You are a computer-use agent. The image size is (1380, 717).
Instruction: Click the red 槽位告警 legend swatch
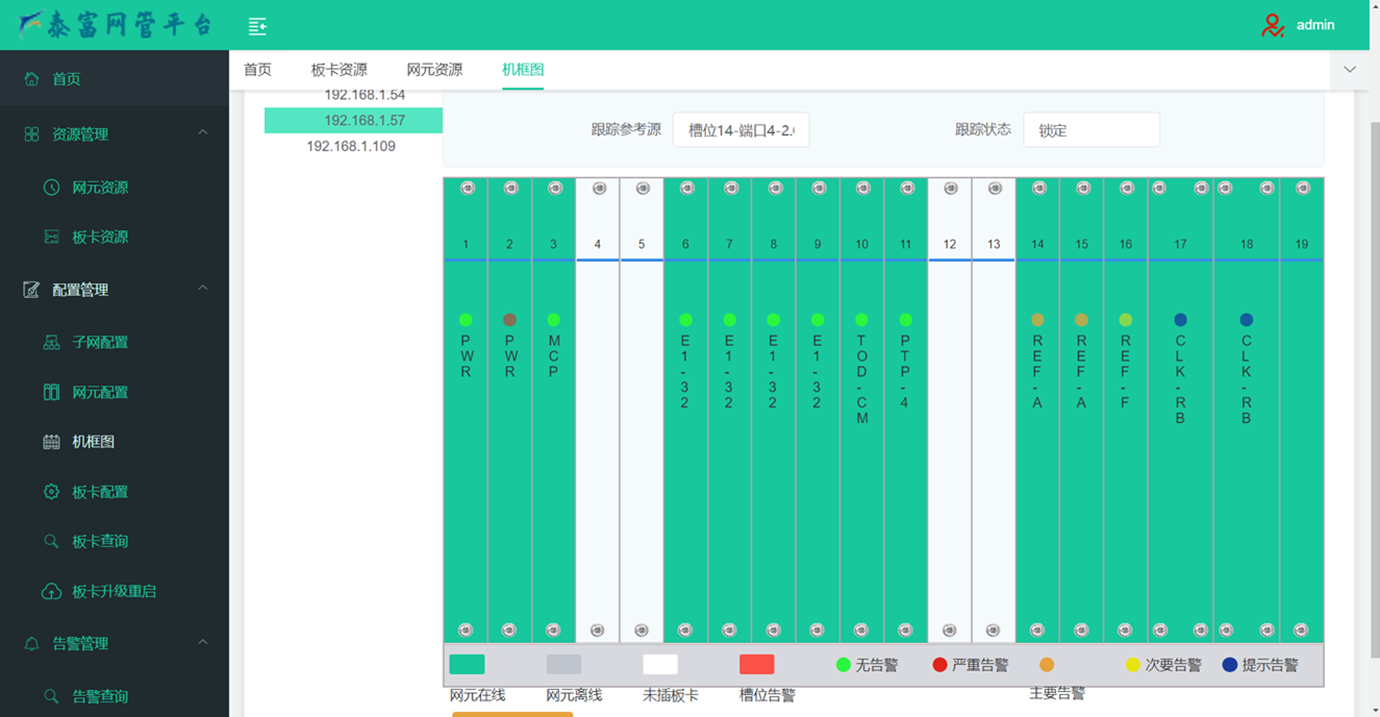coord(757,665)
